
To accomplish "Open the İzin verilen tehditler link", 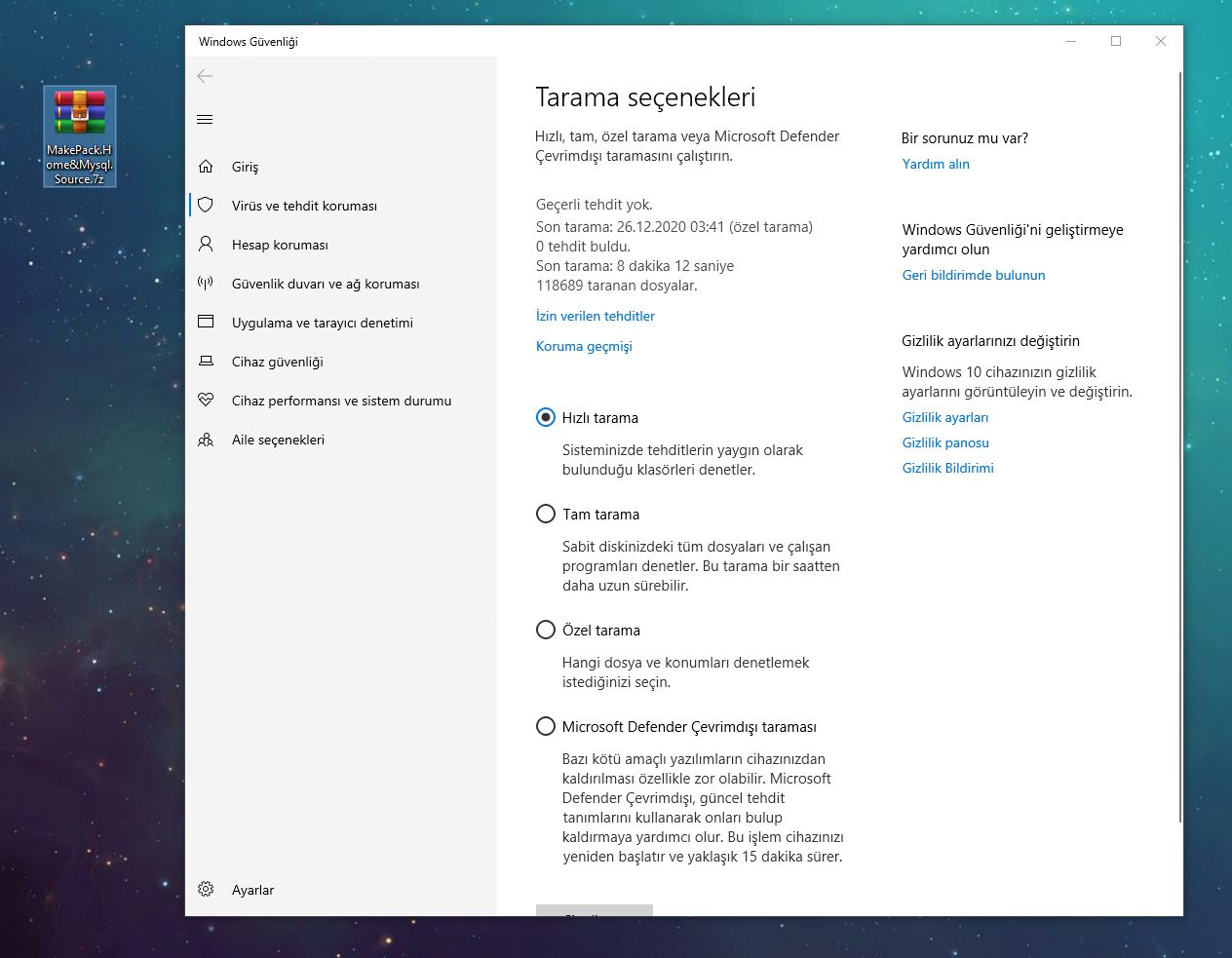I will [596, 316].
